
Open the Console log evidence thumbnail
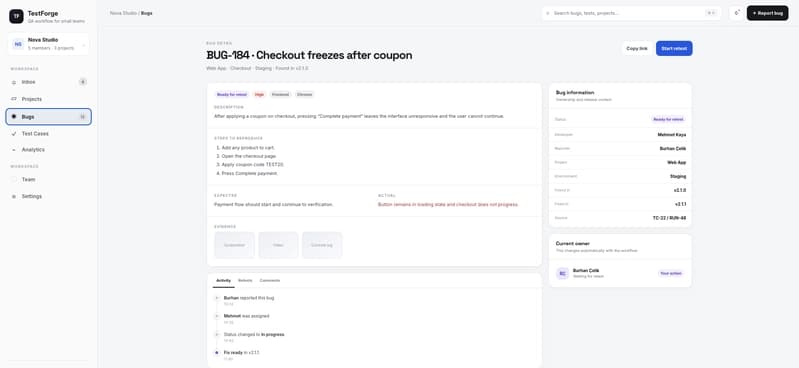(322, 245)
